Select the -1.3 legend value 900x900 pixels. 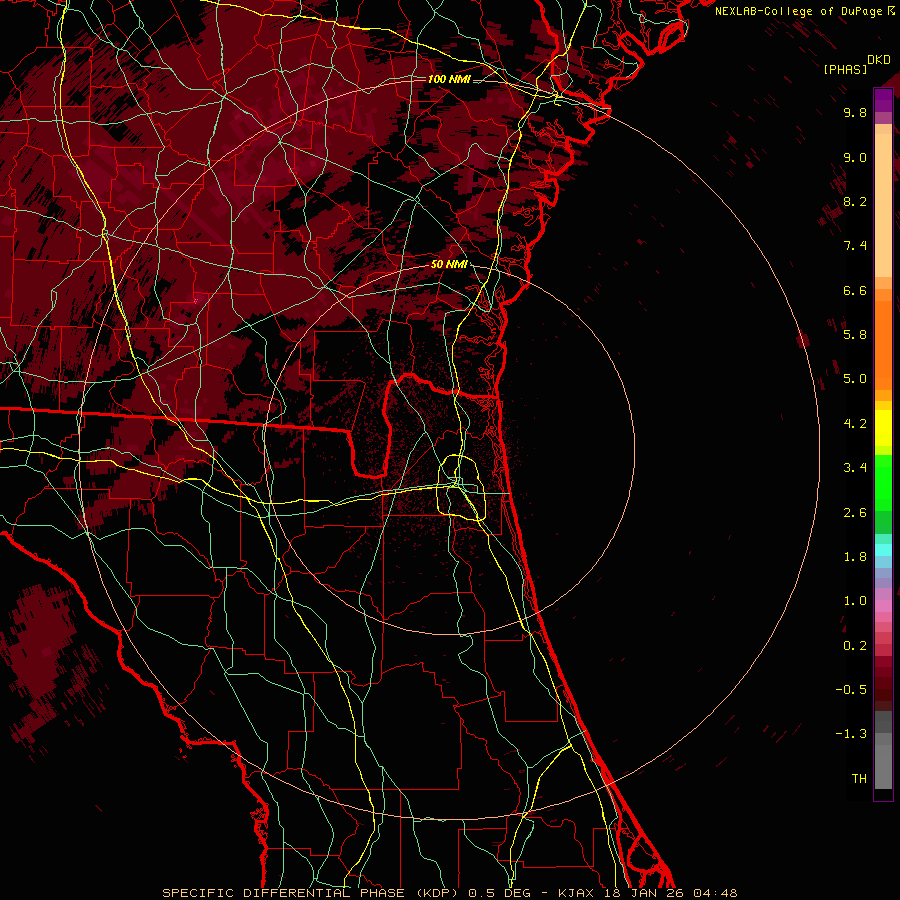click(x=851, y=734)
